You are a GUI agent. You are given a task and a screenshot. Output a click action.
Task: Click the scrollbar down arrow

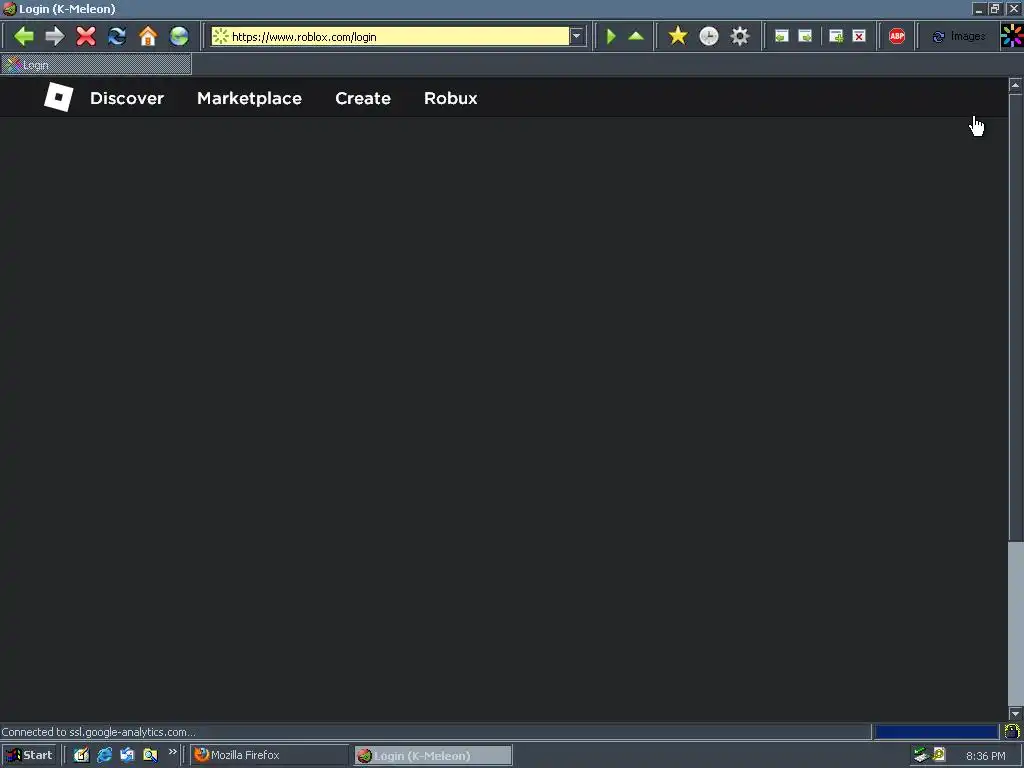[1015, 714]
